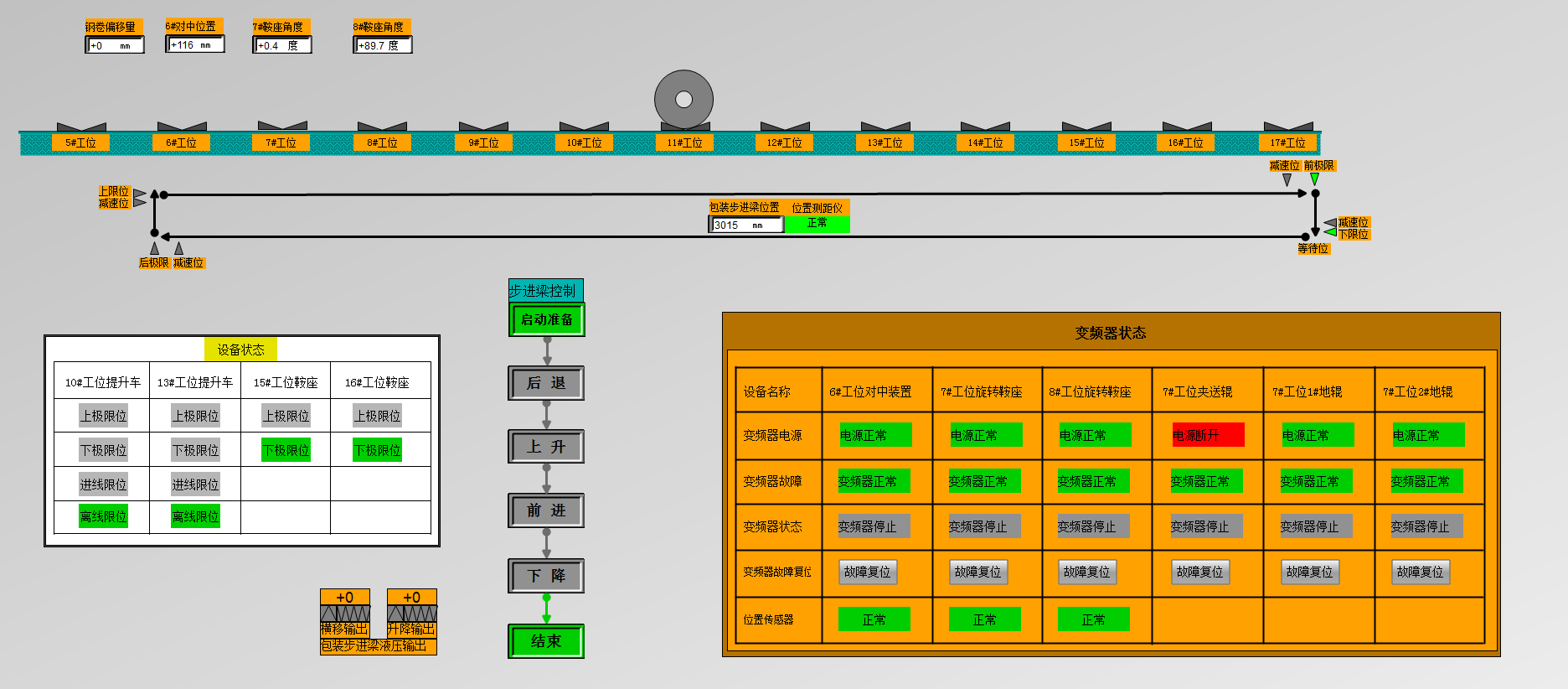Click 电源正常 under 7#工位2#地辊
Screen dimensions: 1568x689
click(x=1428, y=435)
